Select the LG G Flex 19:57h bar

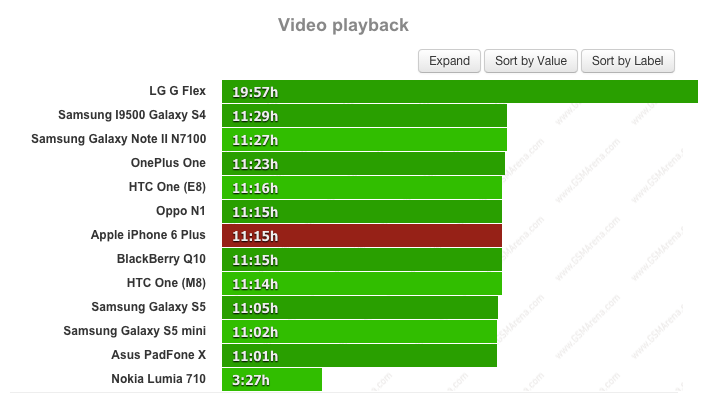(460, 91)
